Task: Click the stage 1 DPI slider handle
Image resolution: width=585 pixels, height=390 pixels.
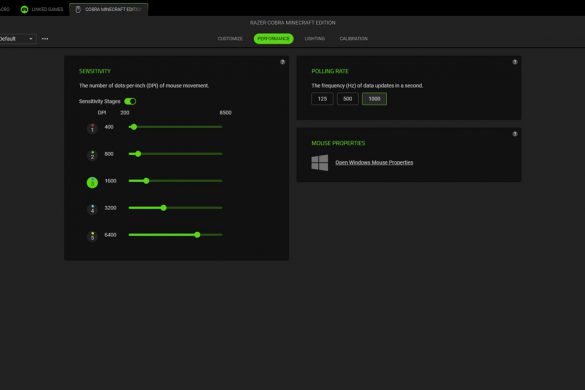Action: click(134, 127)
